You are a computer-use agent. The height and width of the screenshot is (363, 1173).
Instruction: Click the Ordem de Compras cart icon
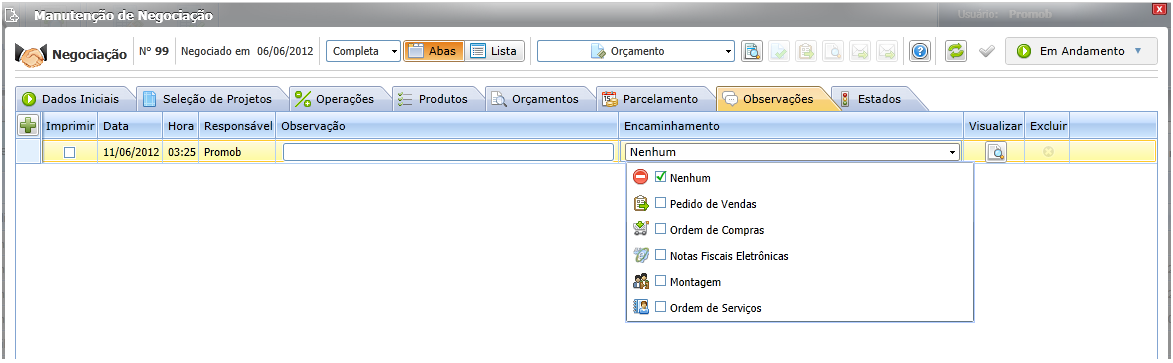pos(640,229)
